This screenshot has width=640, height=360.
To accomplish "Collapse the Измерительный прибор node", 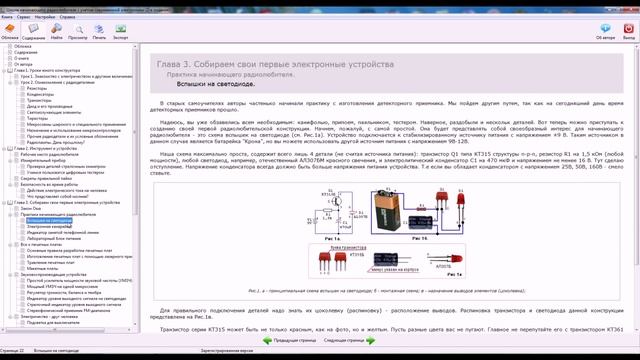I will point(11,161).
